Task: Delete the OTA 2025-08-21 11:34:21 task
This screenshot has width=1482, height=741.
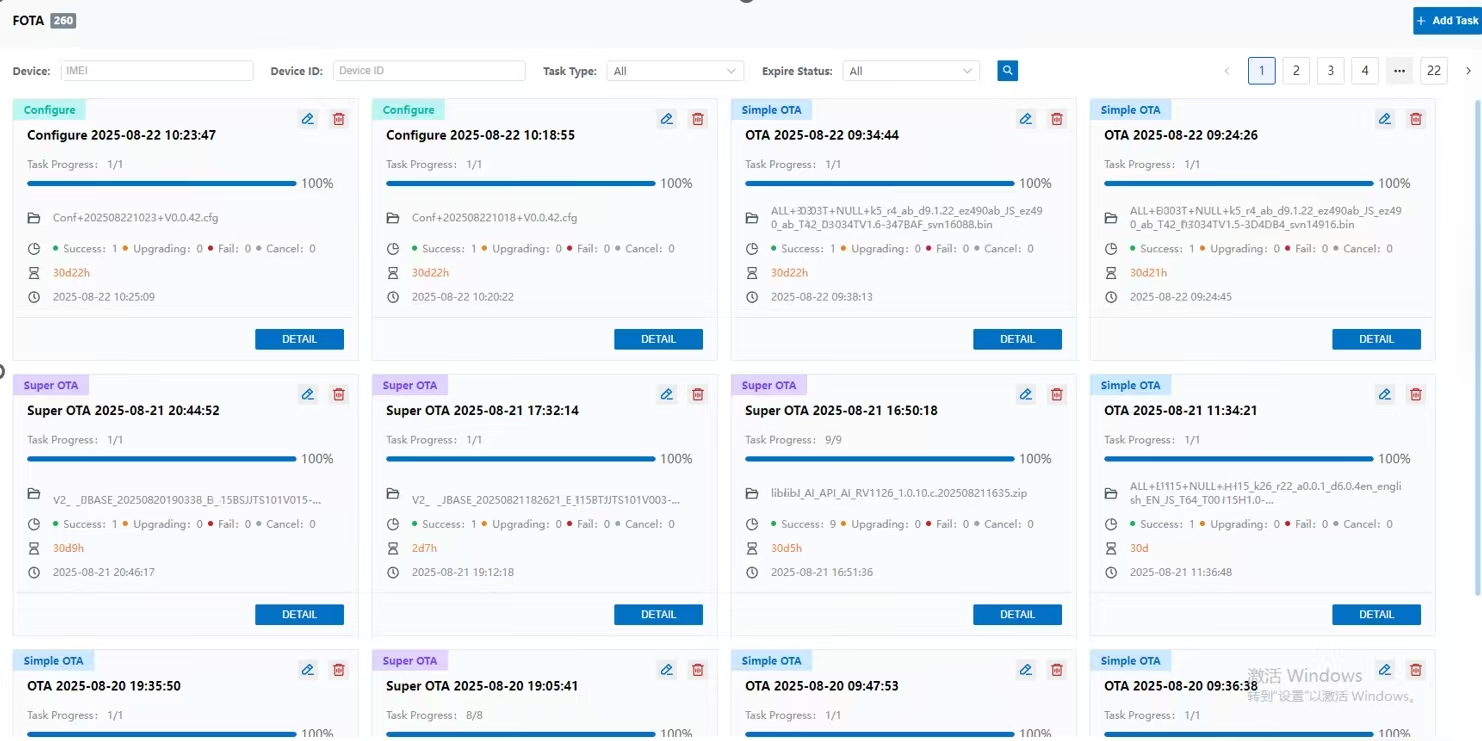Action: click(x=1416, y=394)
